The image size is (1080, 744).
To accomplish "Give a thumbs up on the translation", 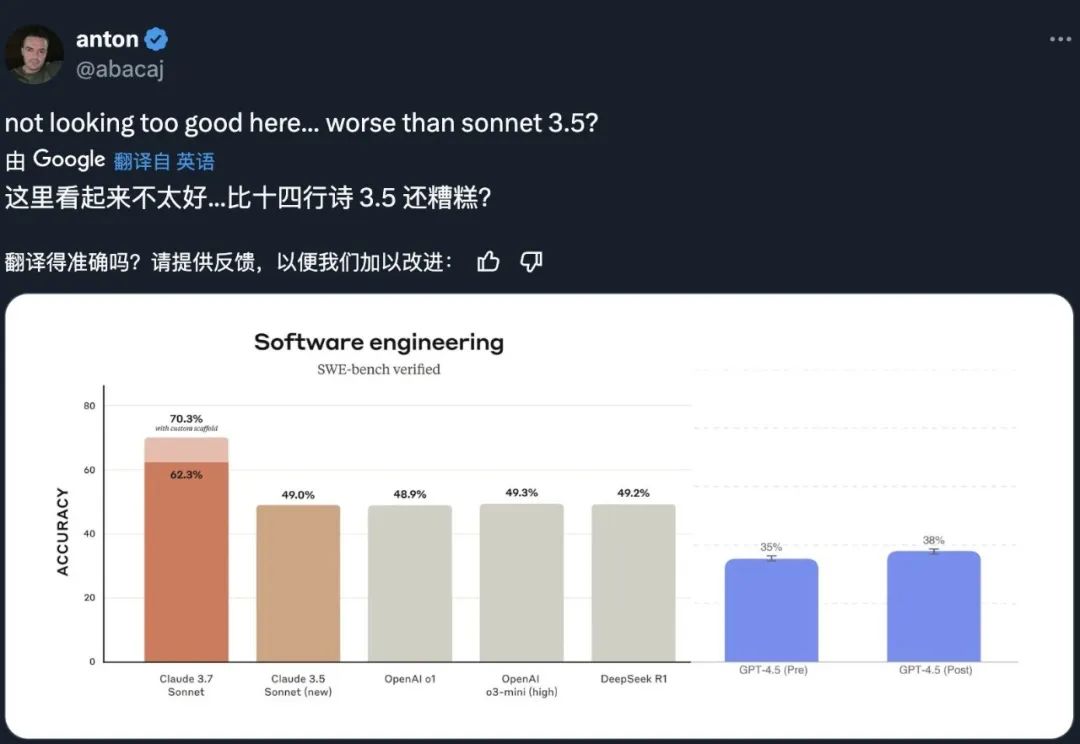I will (x=487, y=261).
